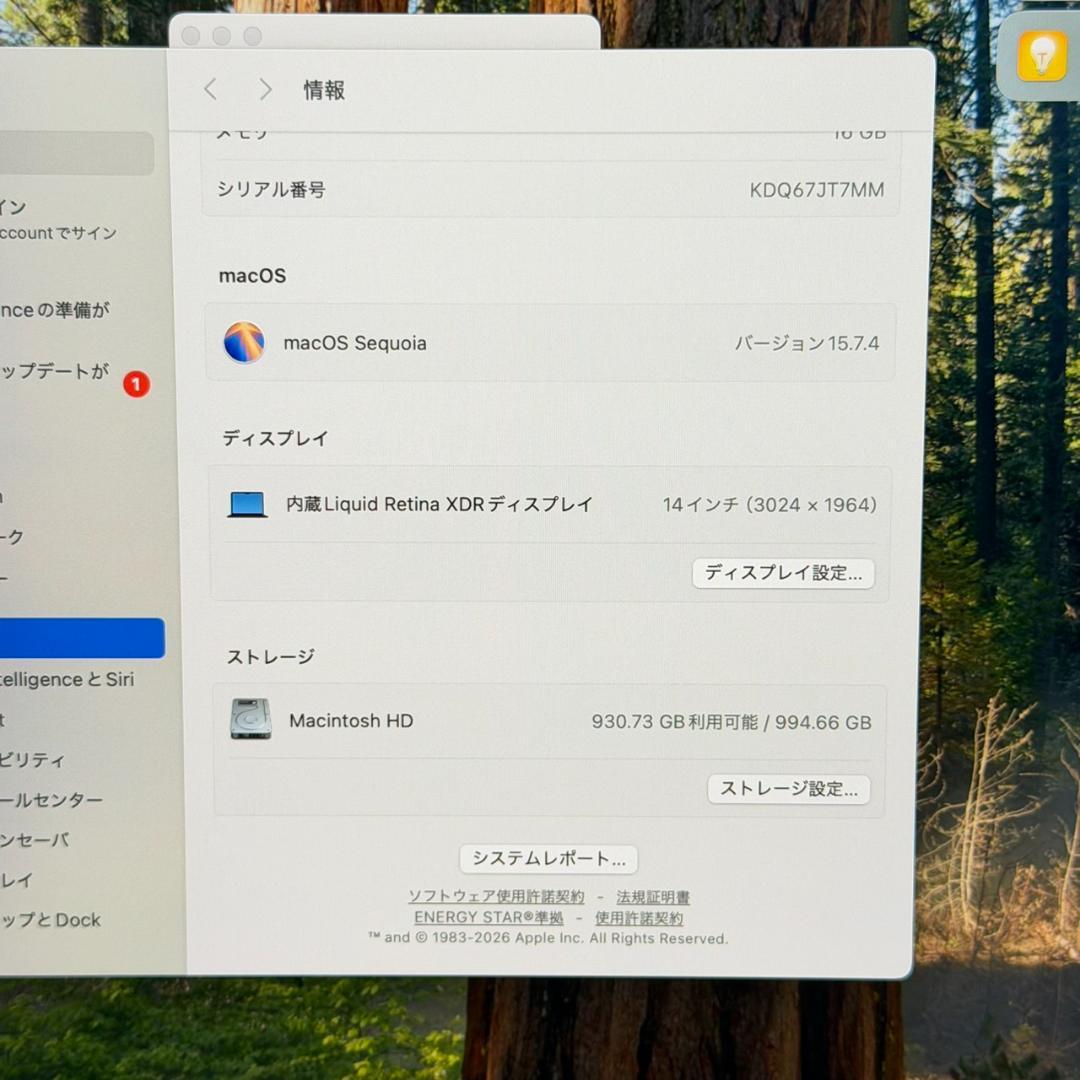This screenshot has height=1080, width=1080.
Task: Open ストレージ設定 from the storage section
Action: coord(788,789)
